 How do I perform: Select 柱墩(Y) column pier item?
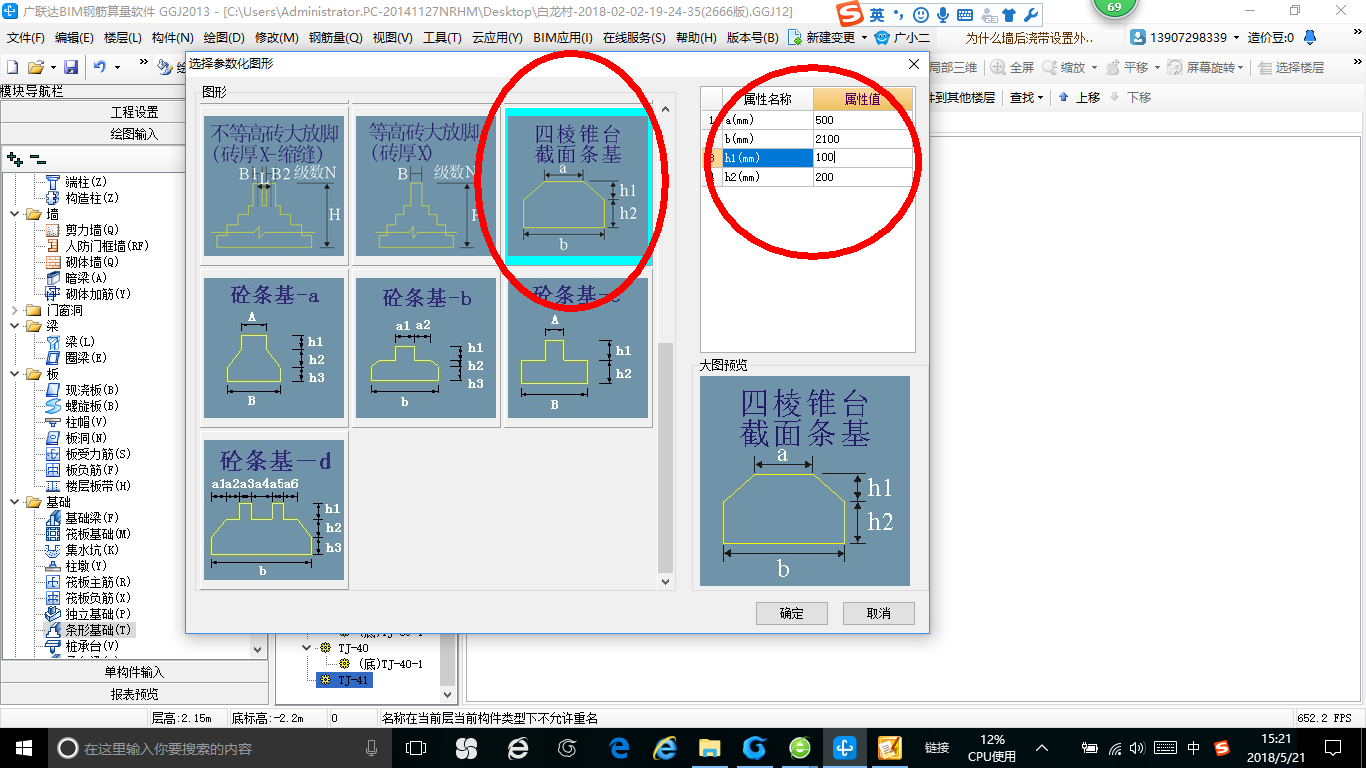tap(85, 566)
